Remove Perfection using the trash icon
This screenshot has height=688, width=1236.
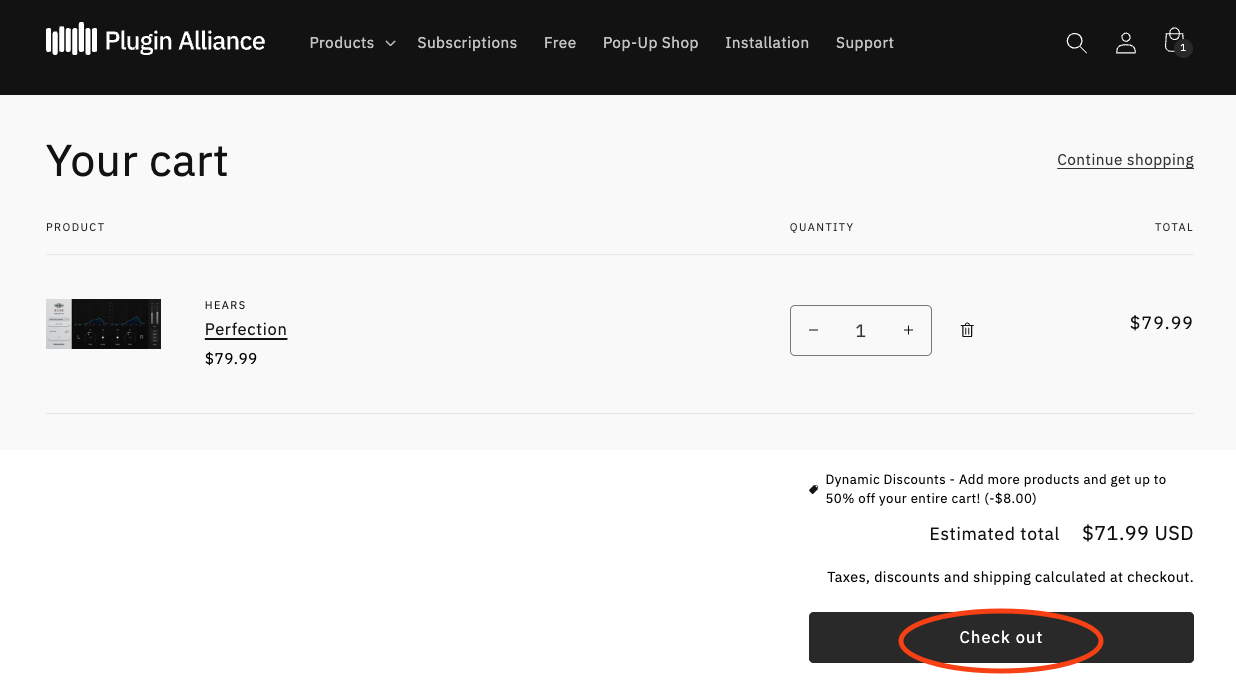click(x=967, y=330)
